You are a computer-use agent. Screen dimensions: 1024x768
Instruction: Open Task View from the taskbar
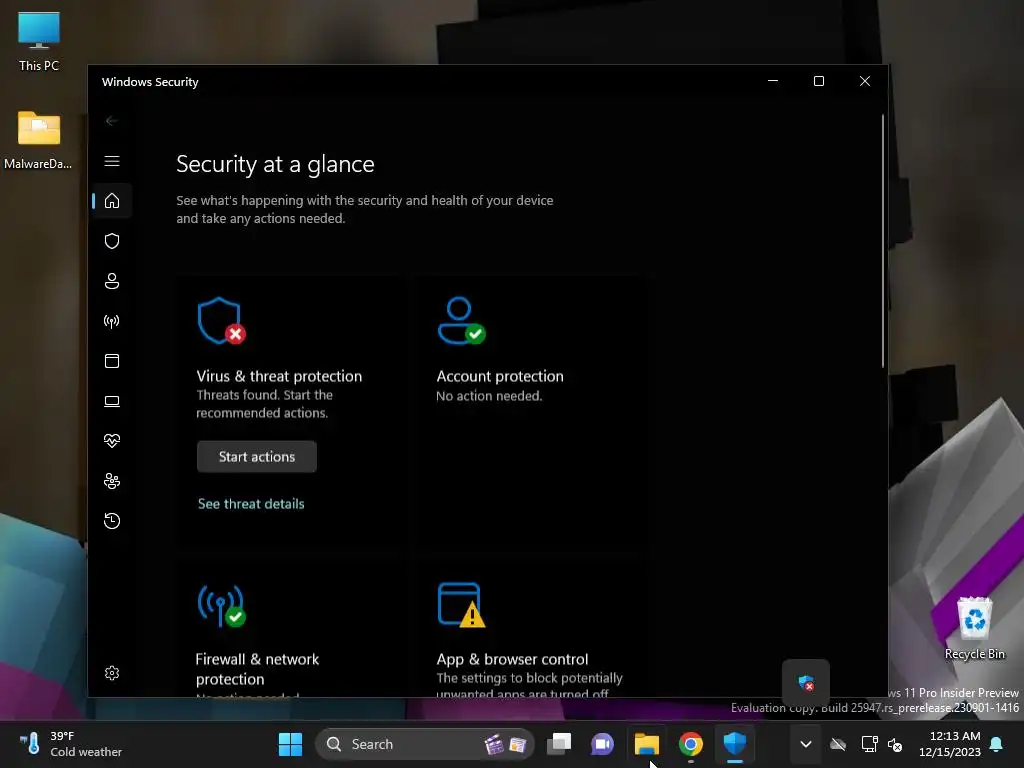pos(559,744)
